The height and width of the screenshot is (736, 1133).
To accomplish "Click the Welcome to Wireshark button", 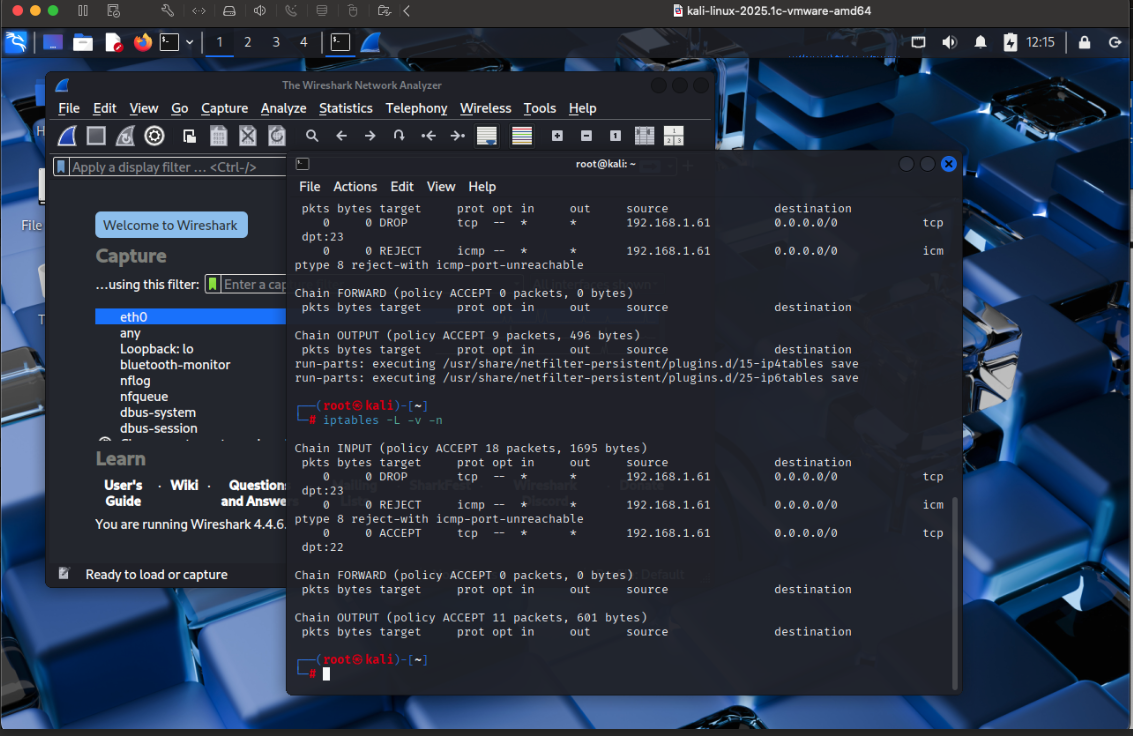I will (x=171, y=224).
